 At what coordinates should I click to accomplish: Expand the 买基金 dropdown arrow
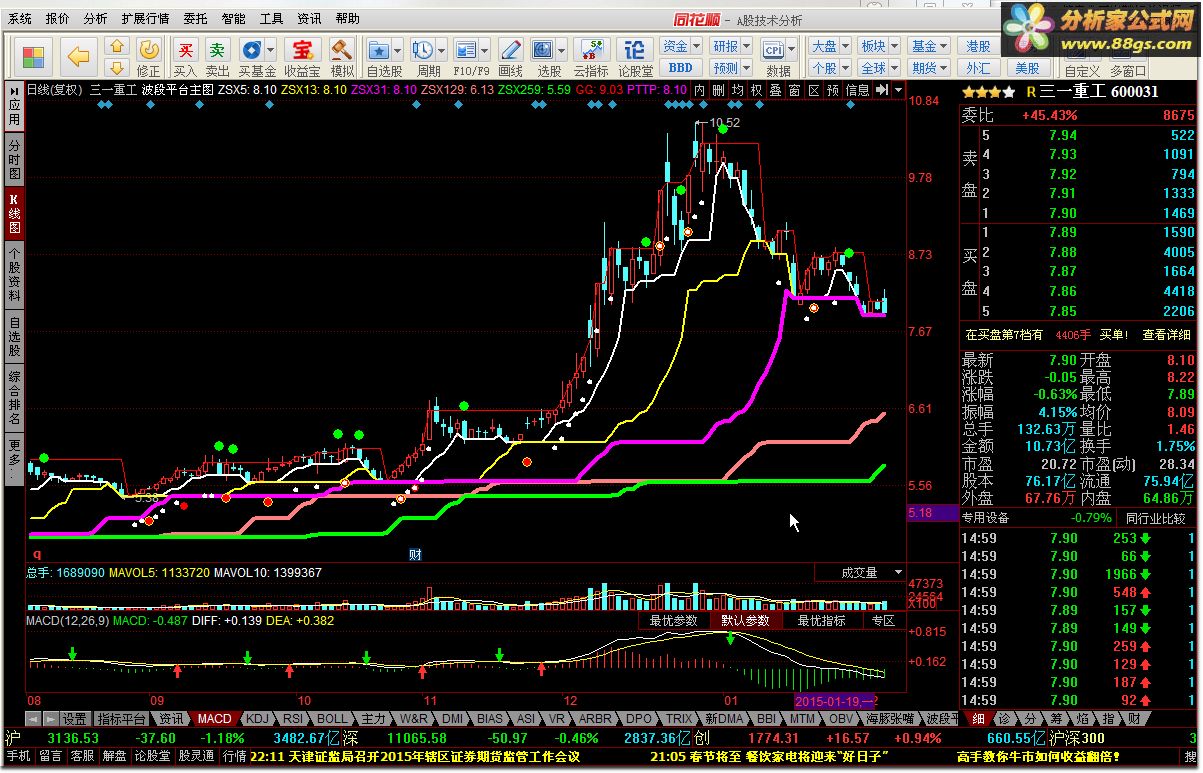click(x=271, y=50)
